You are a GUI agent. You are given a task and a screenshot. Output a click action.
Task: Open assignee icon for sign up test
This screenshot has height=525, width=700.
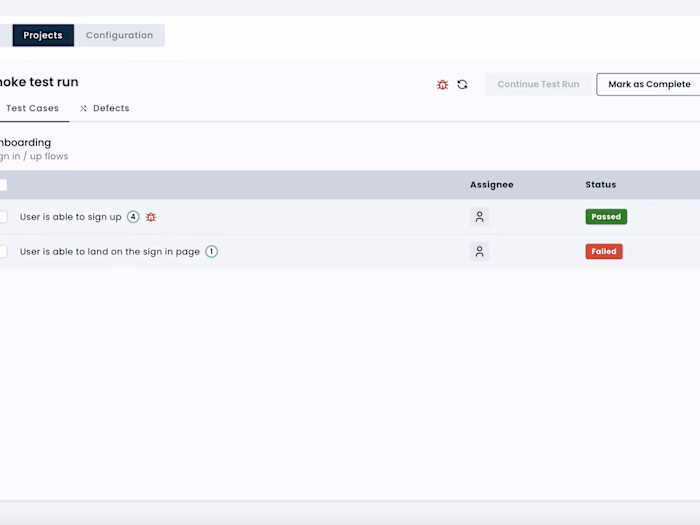click(479, 217)
